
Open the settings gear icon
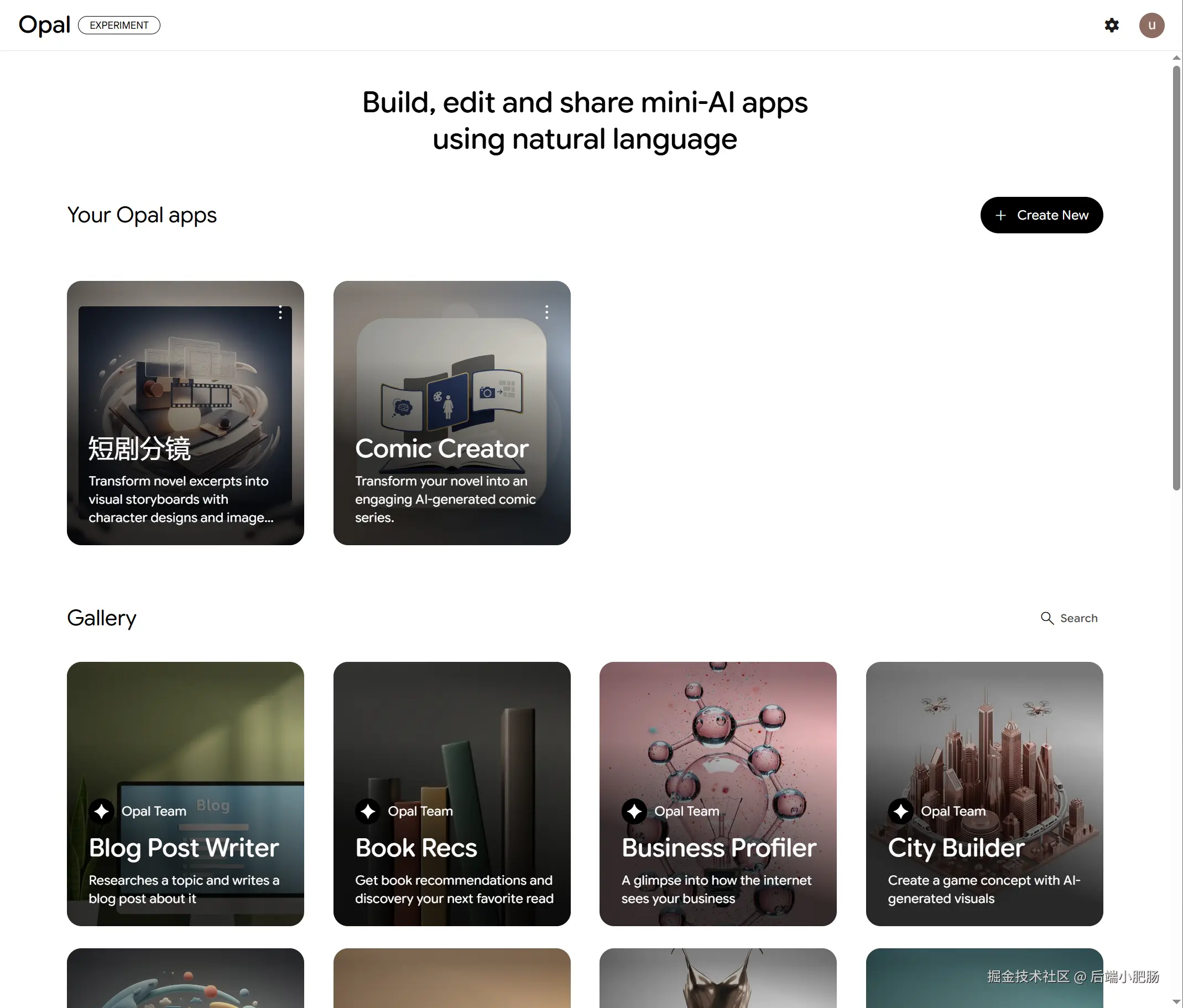click(1111, 25)
